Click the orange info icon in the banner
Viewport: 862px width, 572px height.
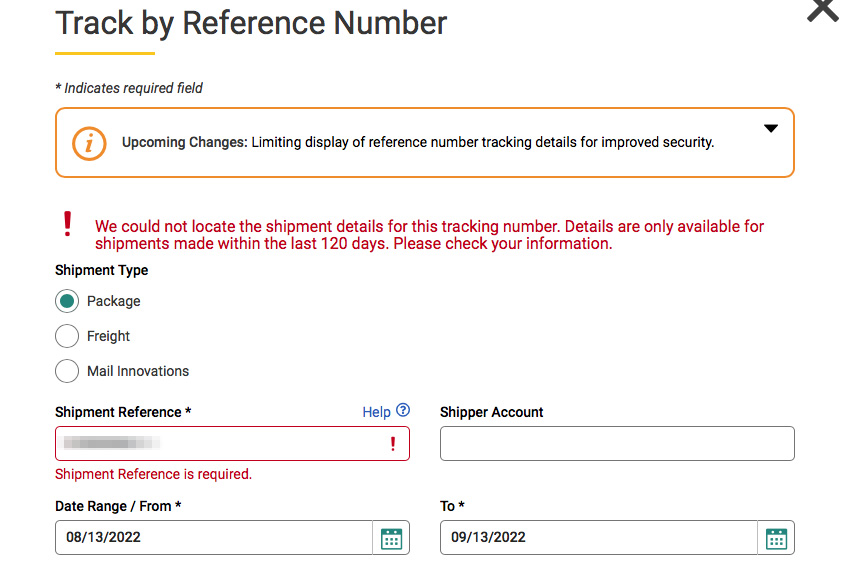coord(89,143)
